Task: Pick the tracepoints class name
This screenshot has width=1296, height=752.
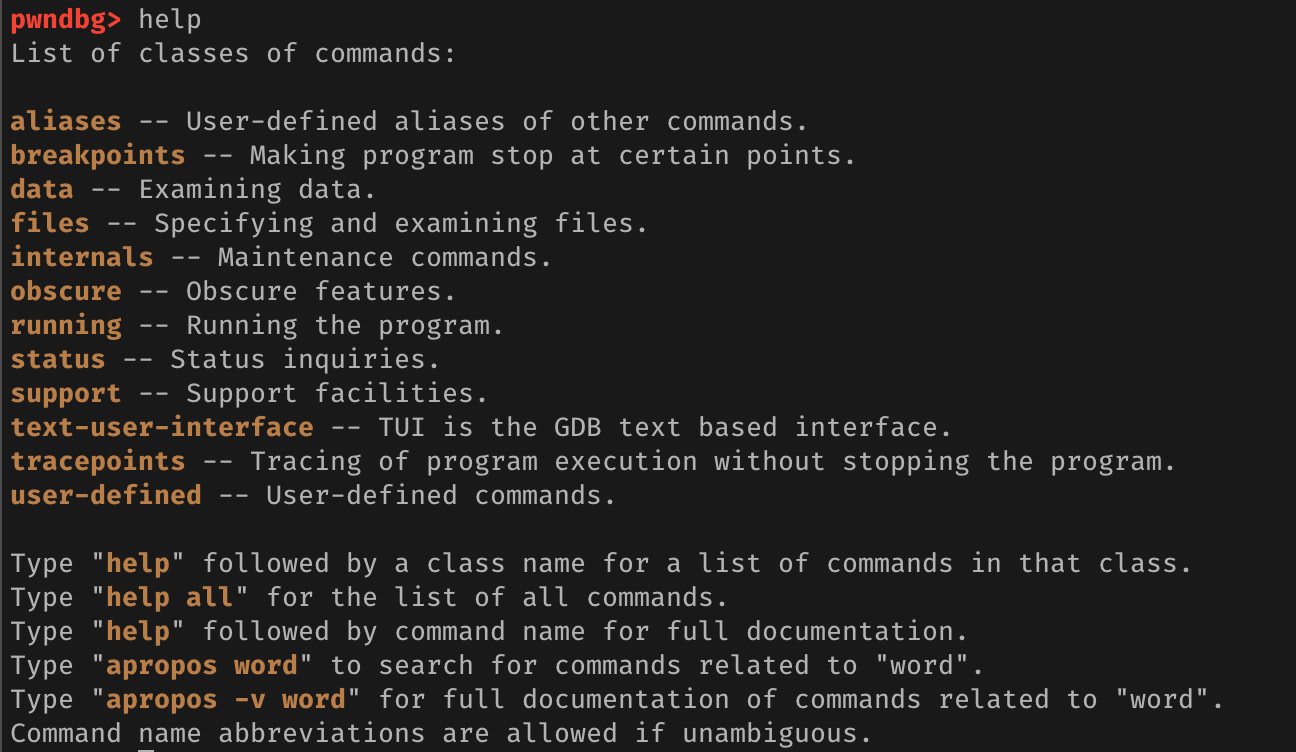Action: point(97,461)
